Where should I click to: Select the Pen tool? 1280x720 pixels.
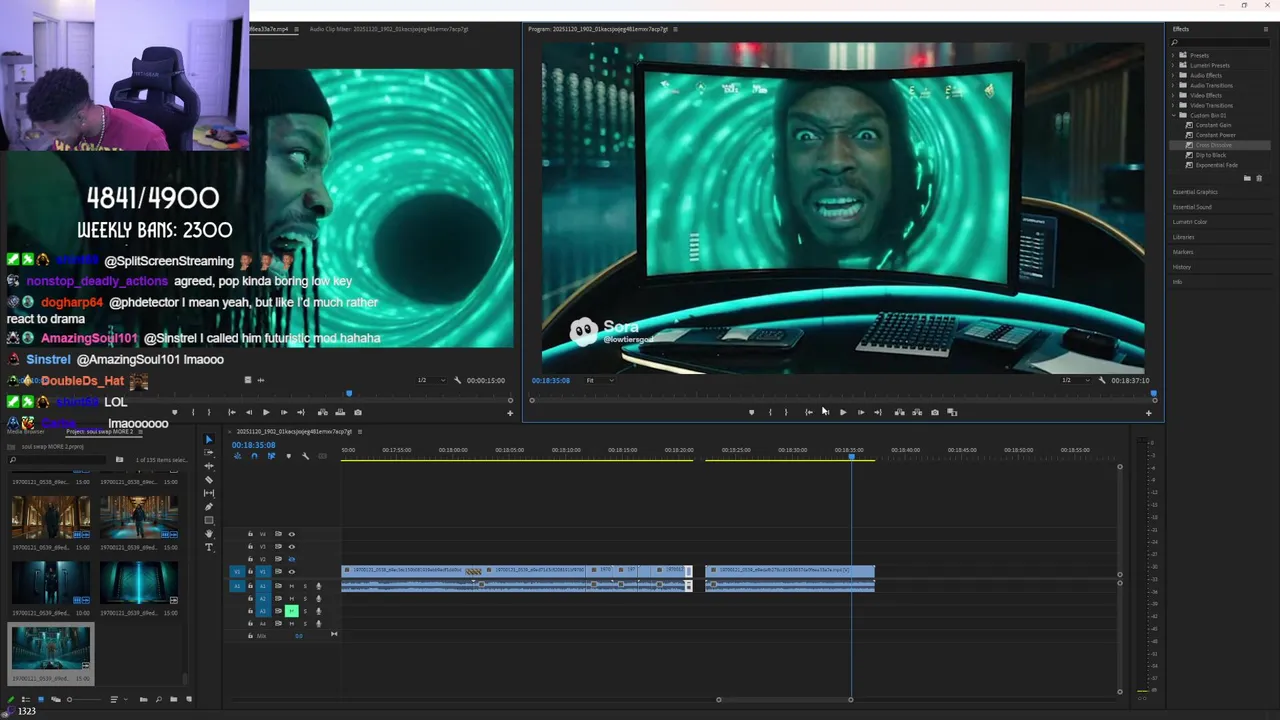209,507
